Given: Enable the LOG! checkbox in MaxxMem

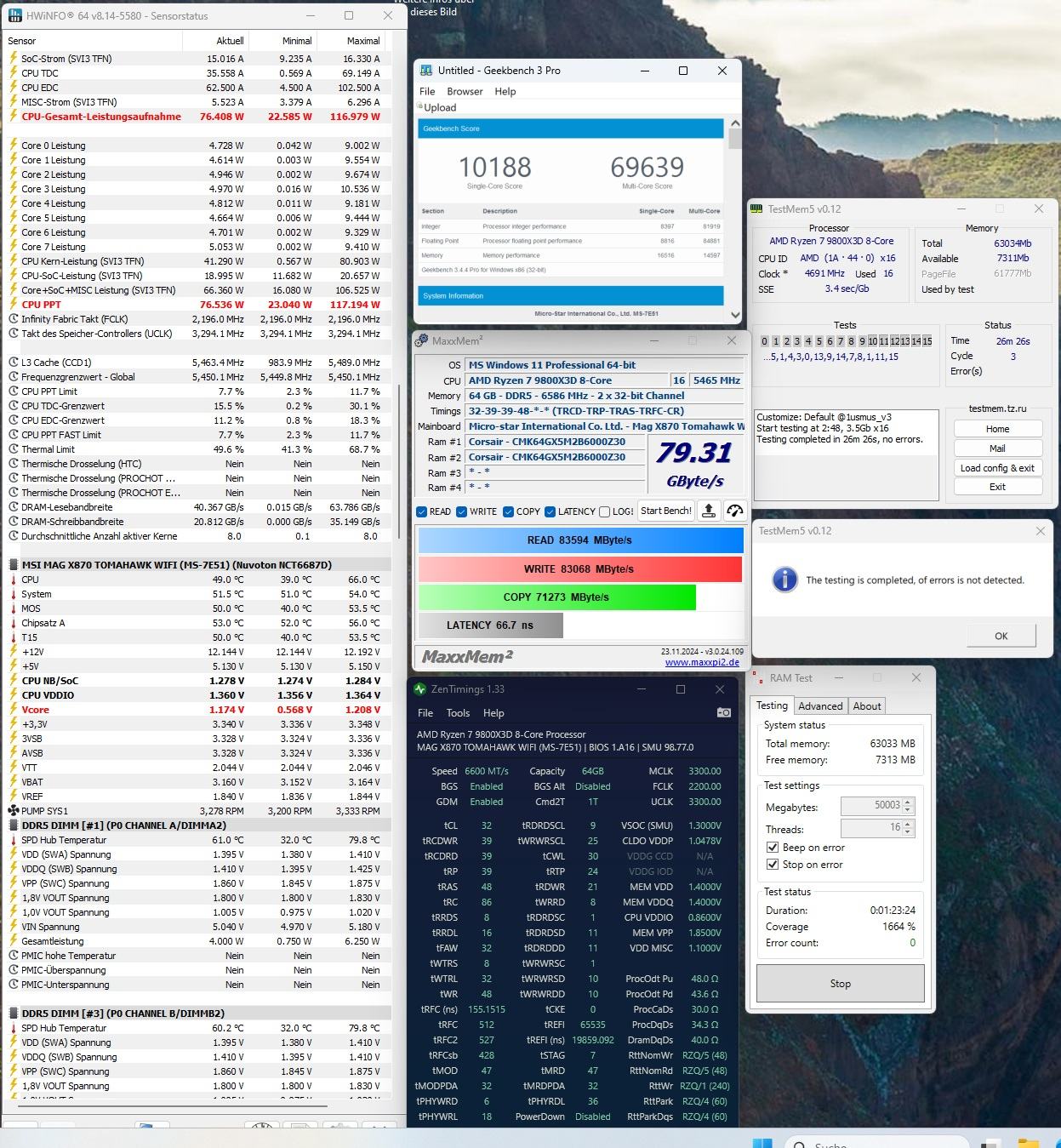Looking at the screenshot, I should click(x=604, y=511).
